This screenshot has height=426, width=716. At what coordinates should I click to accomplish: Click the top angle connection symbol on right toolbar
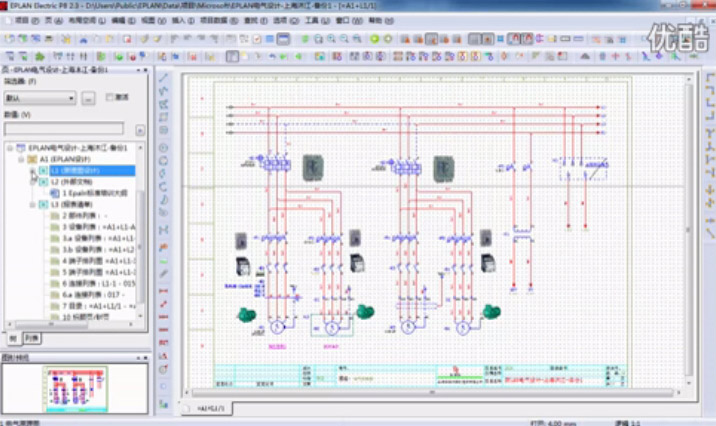(x=710, y=78)
